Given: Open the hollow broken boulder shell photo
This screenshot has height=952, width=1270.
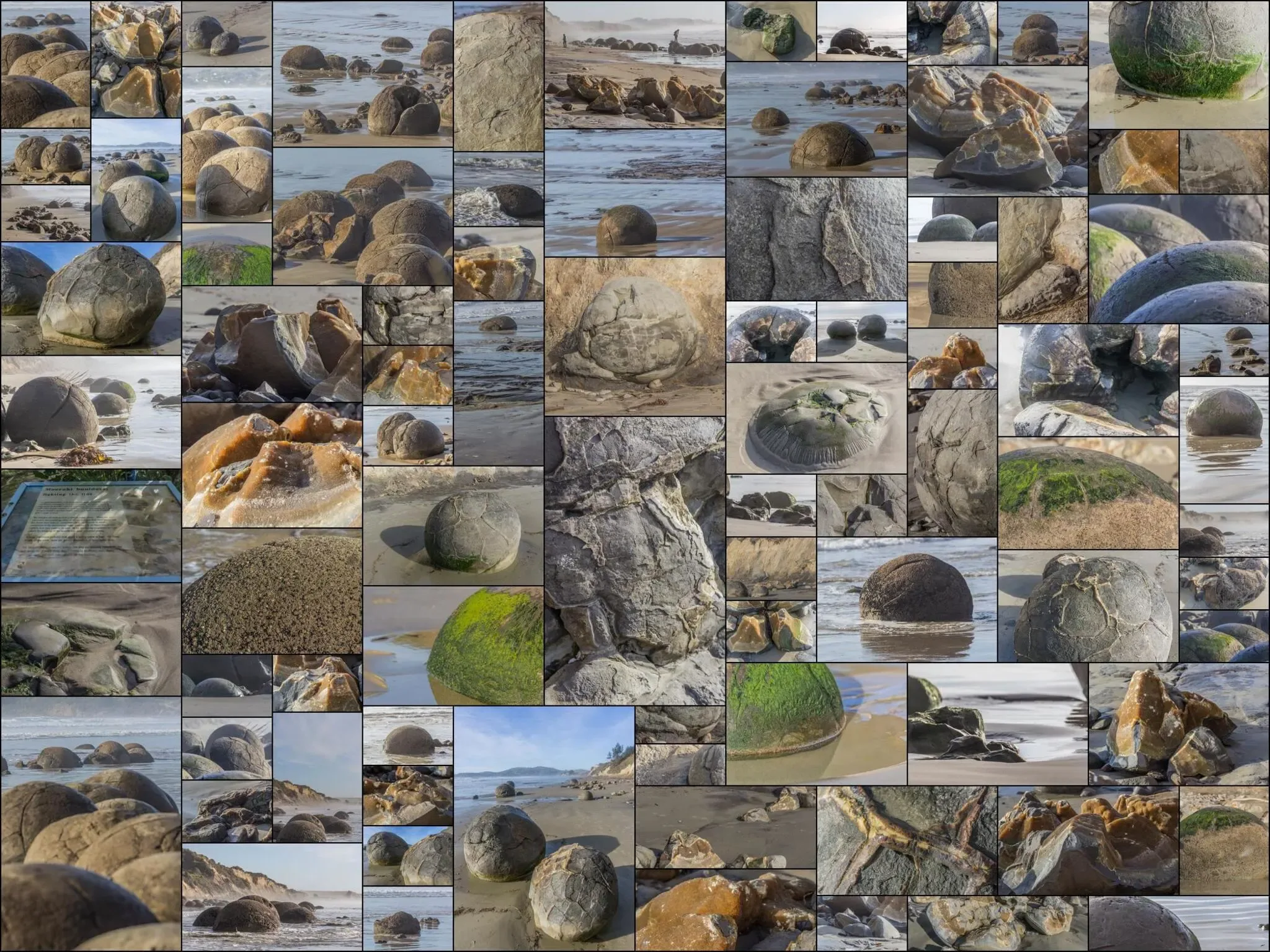Looking at the screenshot, I should (770, 332).
